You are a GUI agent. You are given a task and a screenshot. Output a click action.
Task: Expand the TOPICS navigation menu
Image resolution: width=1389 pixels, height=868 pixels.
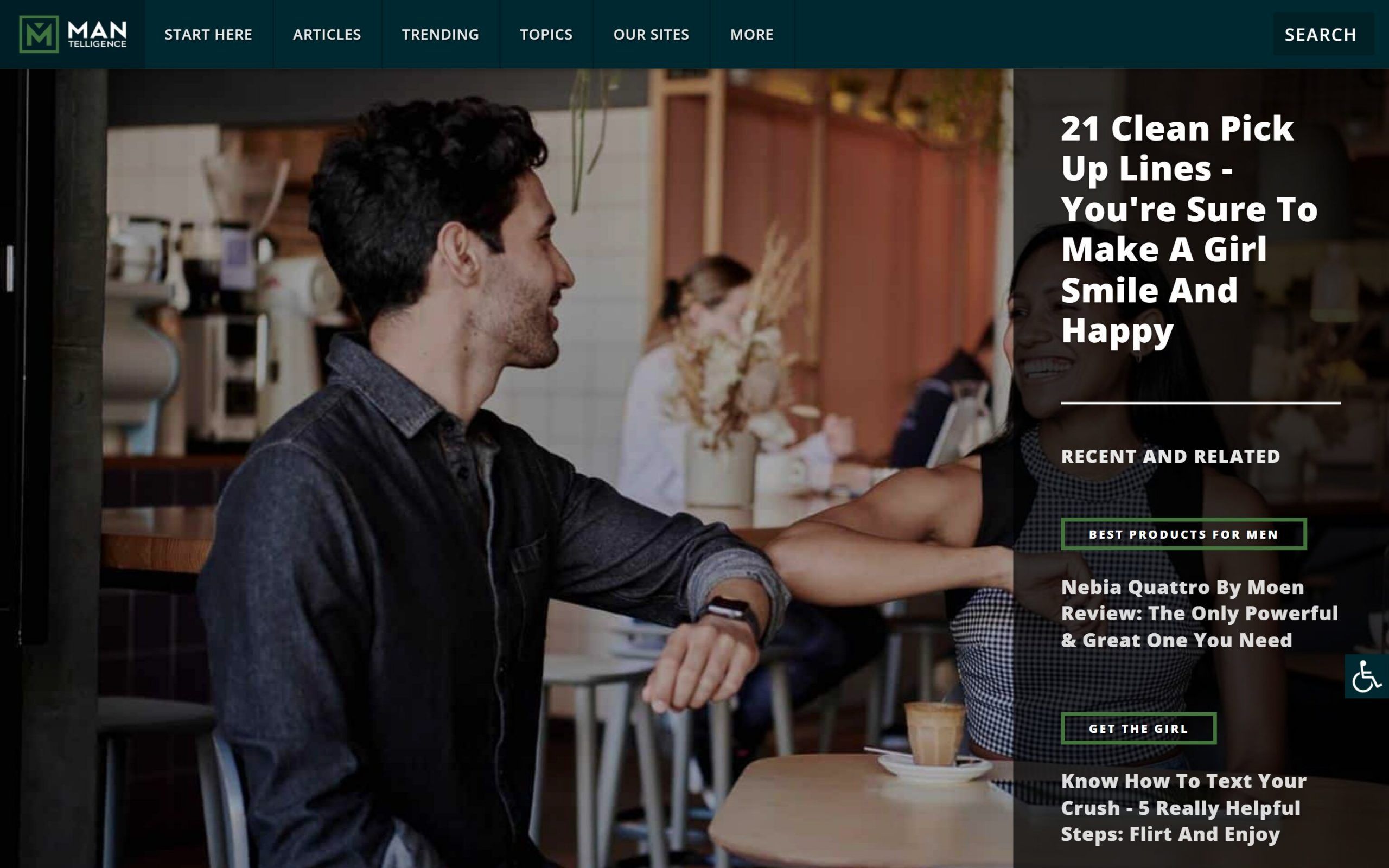[x=546, y=34]
